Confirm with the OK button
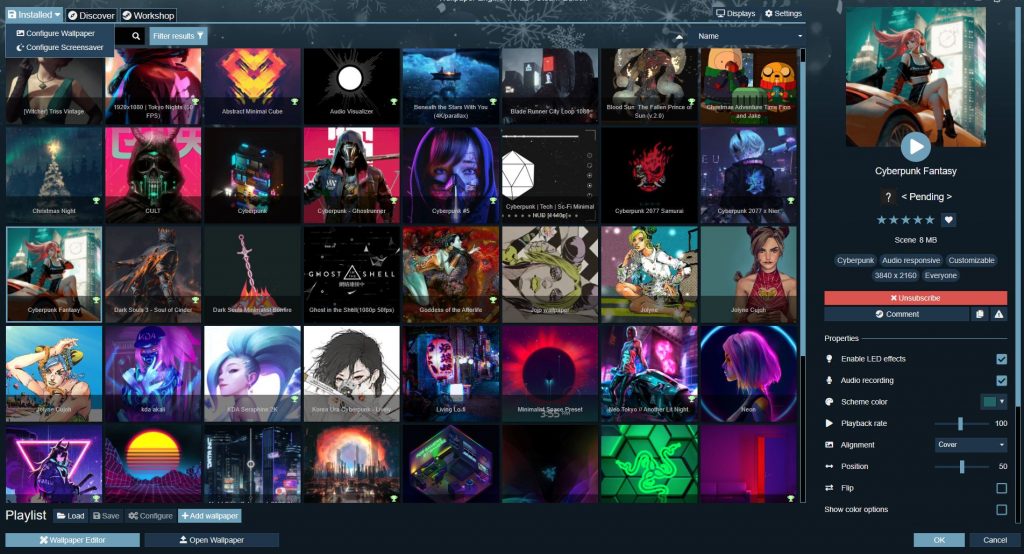 click(939, 540)
